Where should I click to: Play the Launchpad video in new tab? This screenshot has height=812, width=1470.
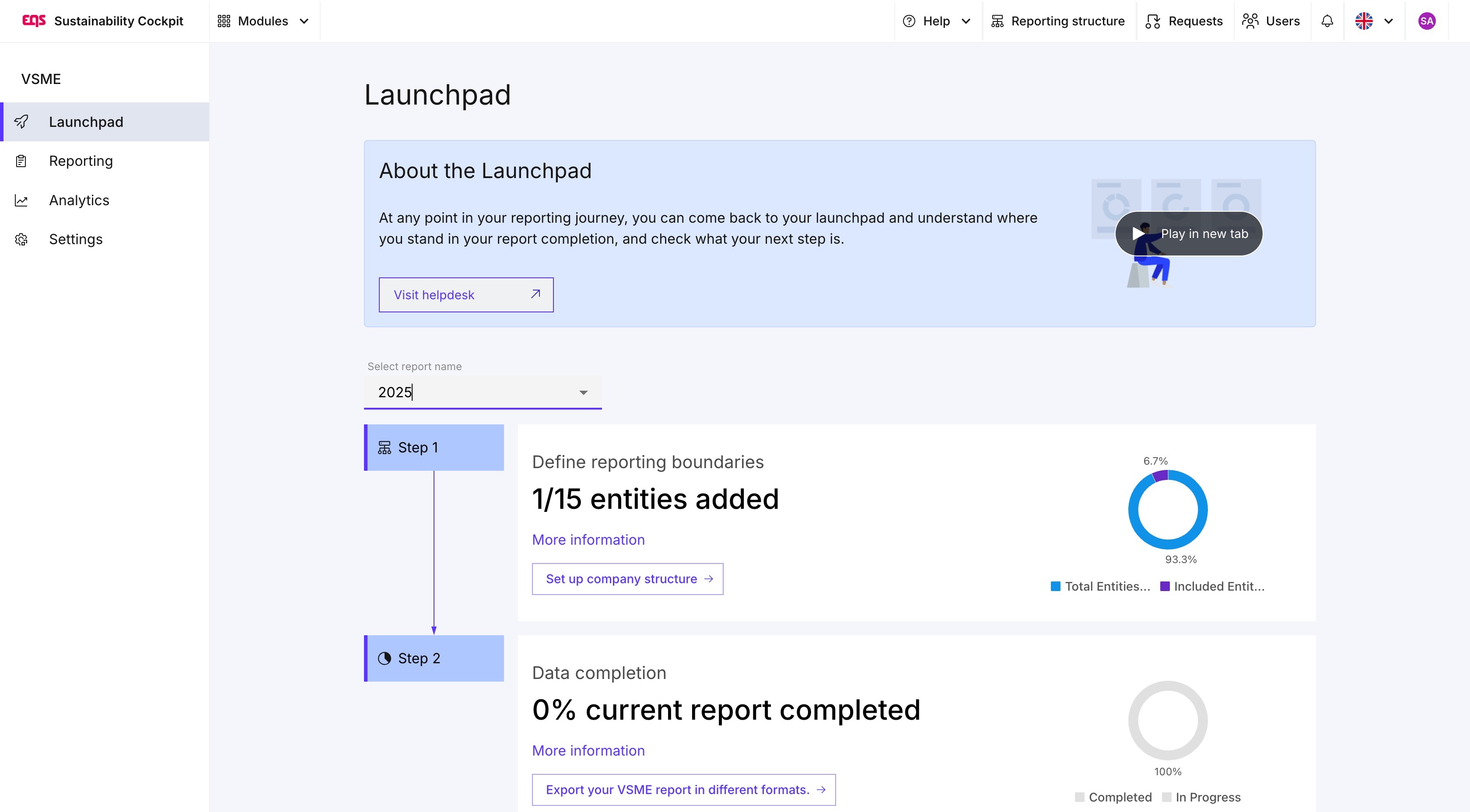coord(1189,233)
